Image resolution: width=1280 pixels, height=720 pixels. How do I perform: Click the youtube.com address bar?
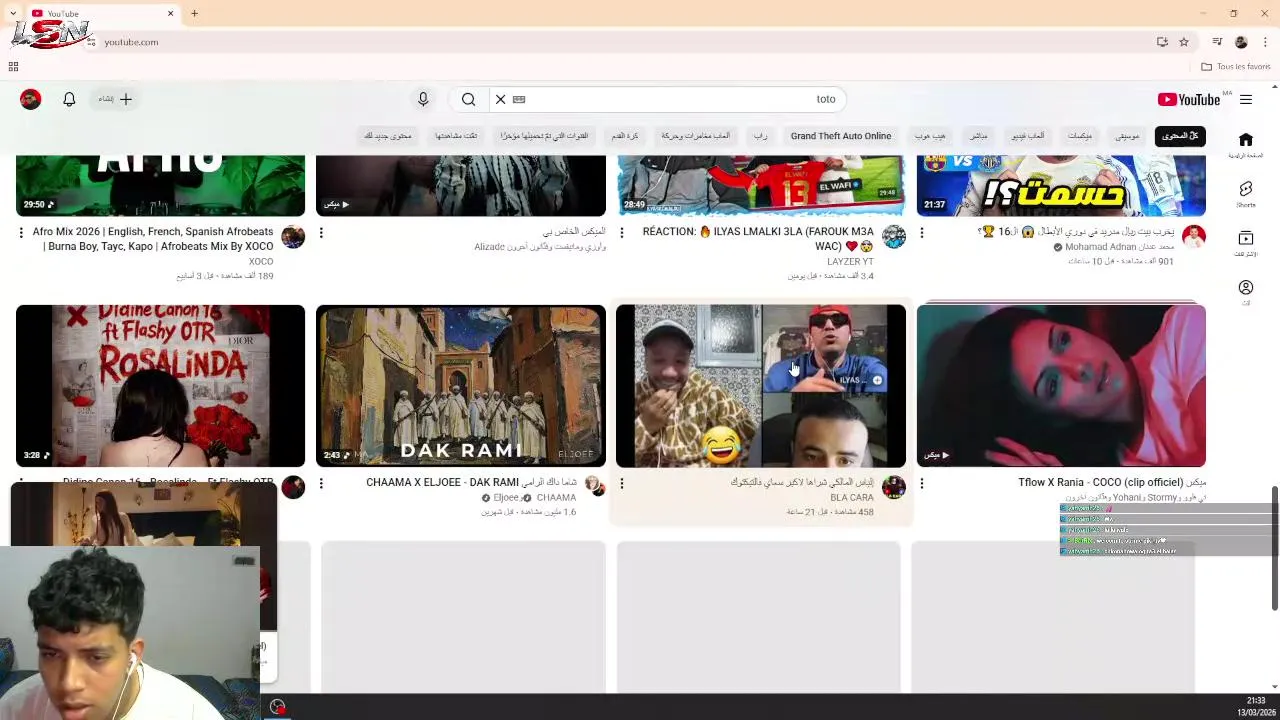coord(620,42)
